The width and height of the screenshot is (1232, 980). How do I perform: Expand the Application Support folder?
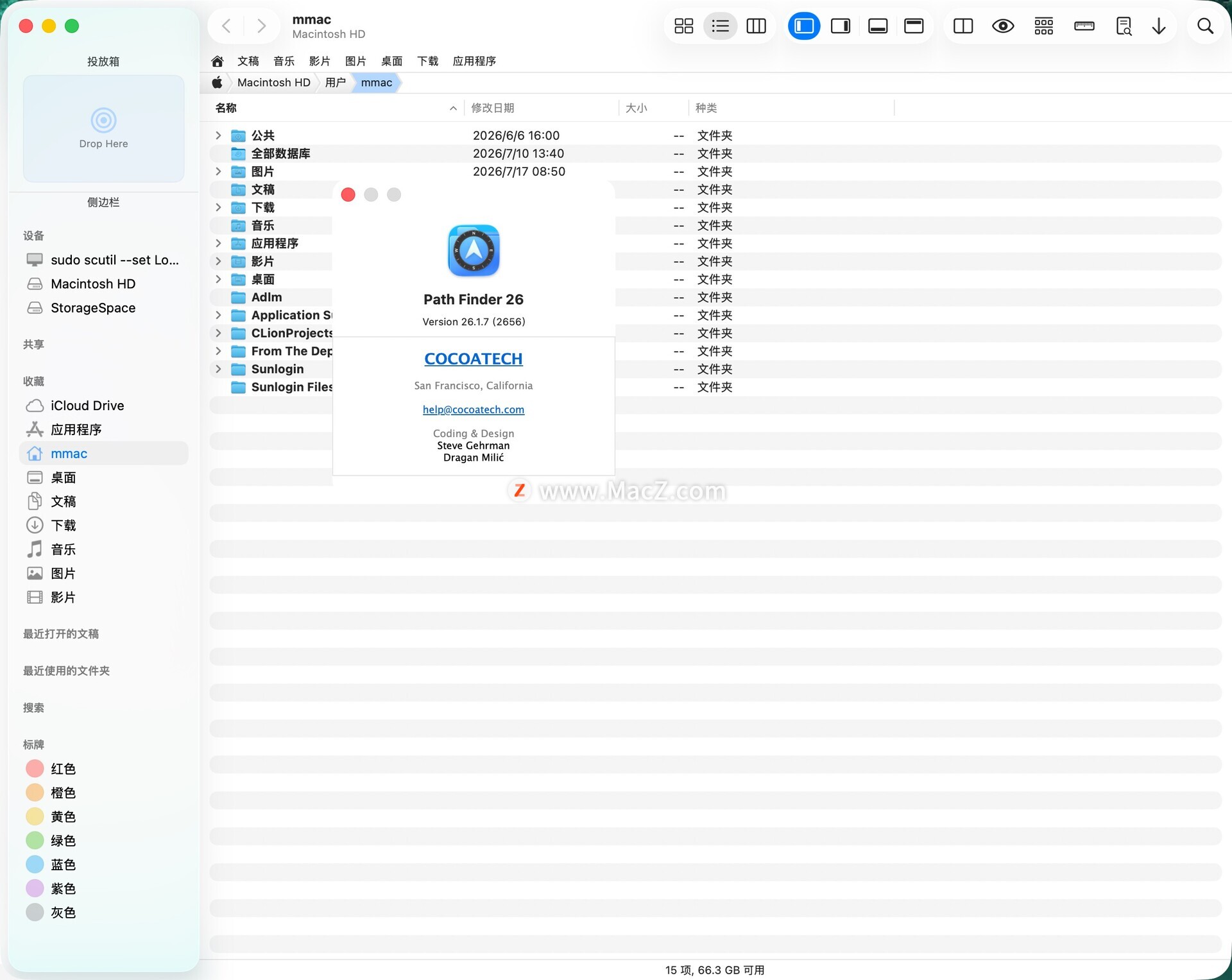(218, 315)
